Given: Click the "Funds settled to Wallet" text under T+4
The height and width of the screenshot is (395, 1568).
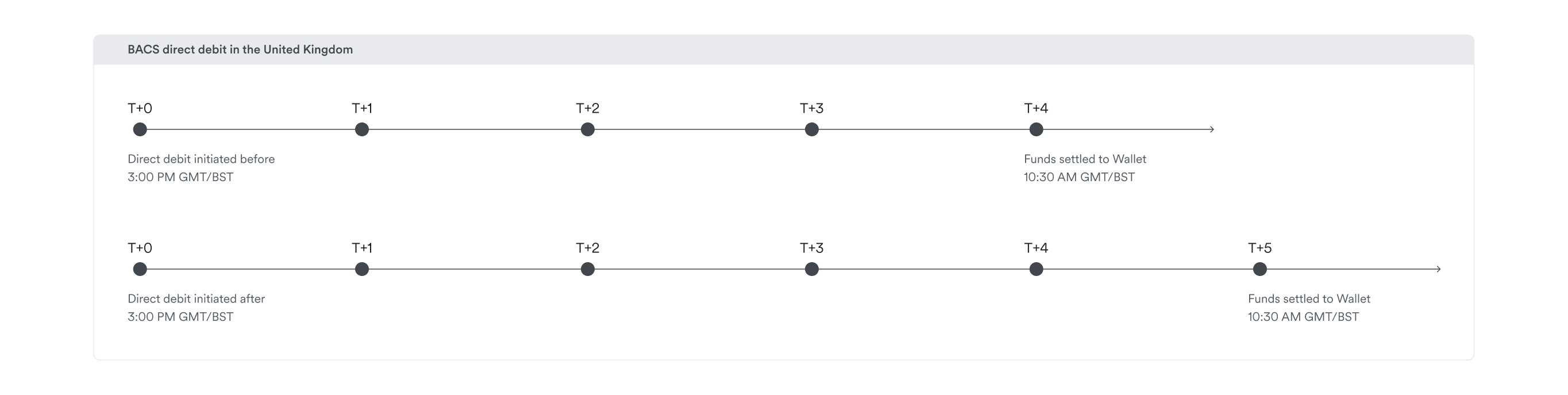Looking at the screenshot, I should pyautogui.click(x=1085, y=159).
